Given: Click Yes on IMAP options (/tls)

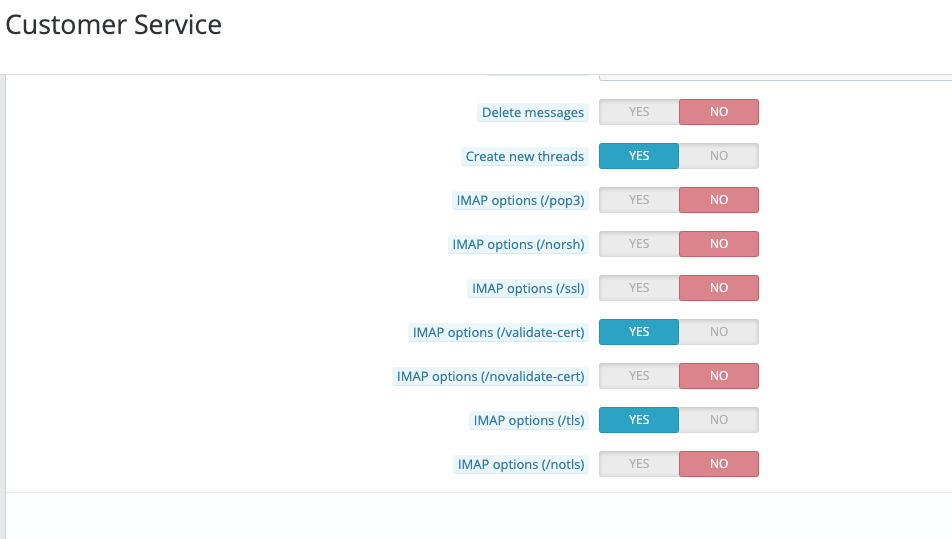Looking at the screenshot, I should click(x=639, y=420).
